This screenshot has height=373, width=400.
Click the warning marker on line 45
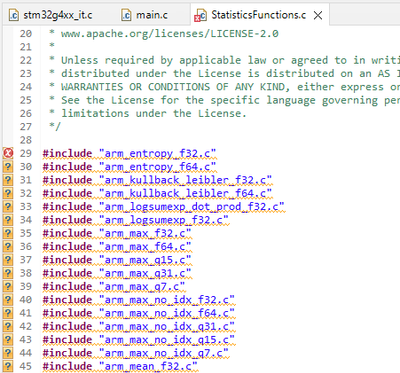[x=8, y=366]
